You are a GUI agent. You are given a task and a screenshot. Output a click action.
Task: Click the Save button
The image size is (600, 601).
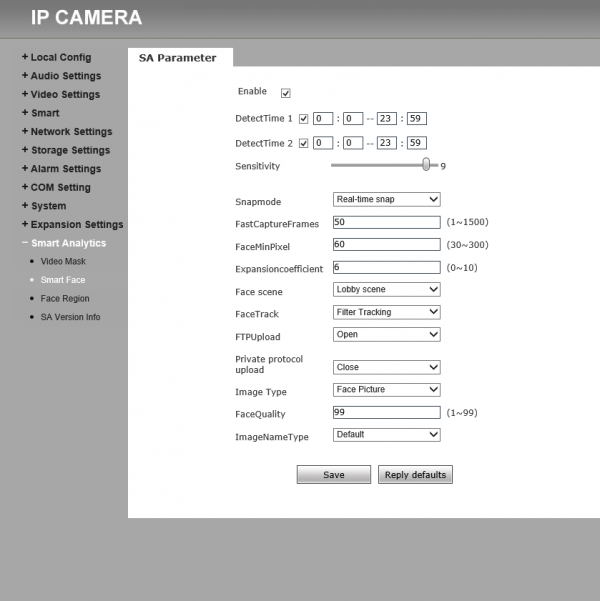(x=334, y=475)
